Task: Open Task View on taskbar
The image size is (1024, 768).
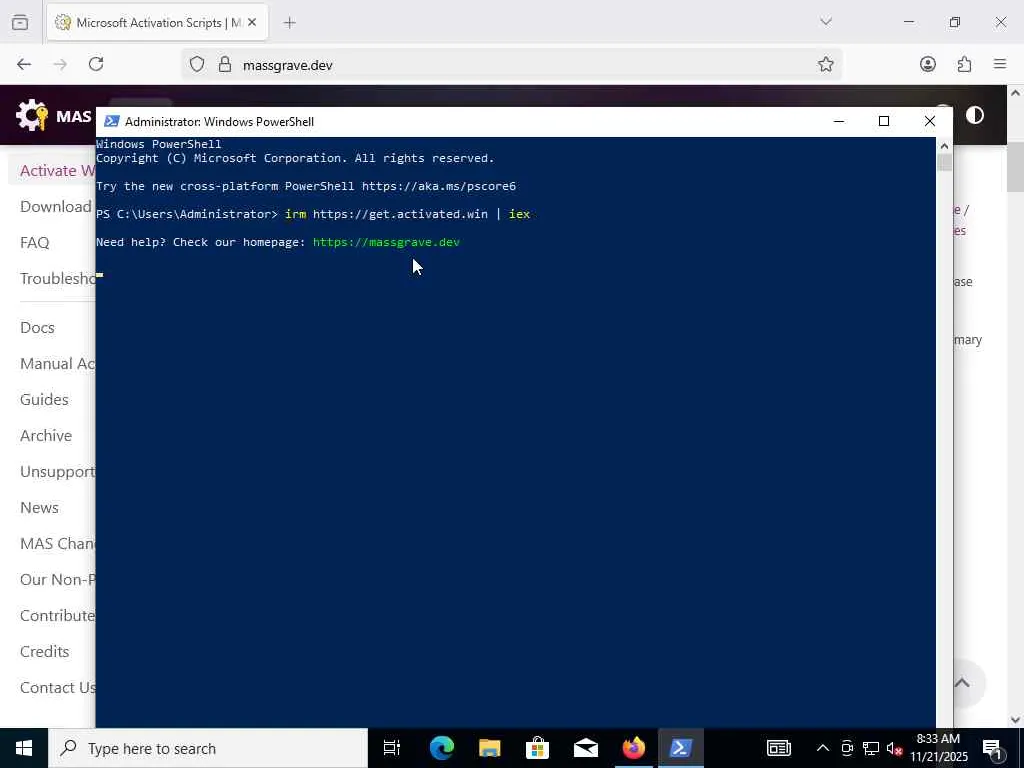Action: click(392, 748)
